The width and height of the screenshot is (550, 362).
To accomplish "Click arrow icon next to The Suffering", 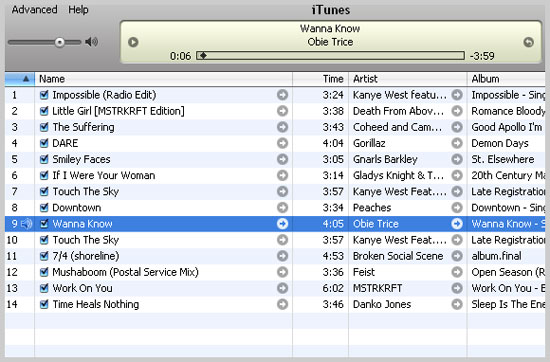I will click(x=282, y=127).
